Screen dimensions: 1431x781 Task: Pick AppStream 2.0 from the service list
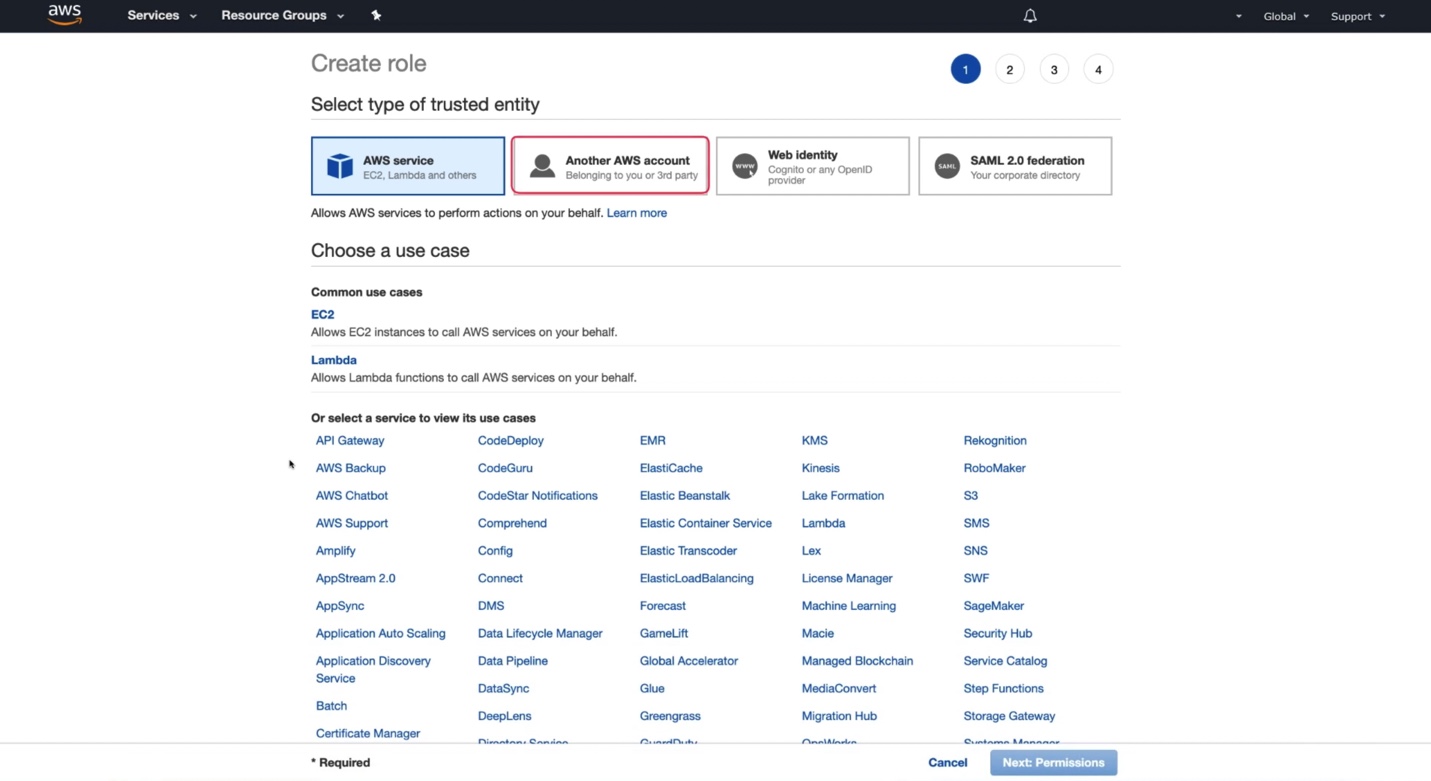pos(356,578)
